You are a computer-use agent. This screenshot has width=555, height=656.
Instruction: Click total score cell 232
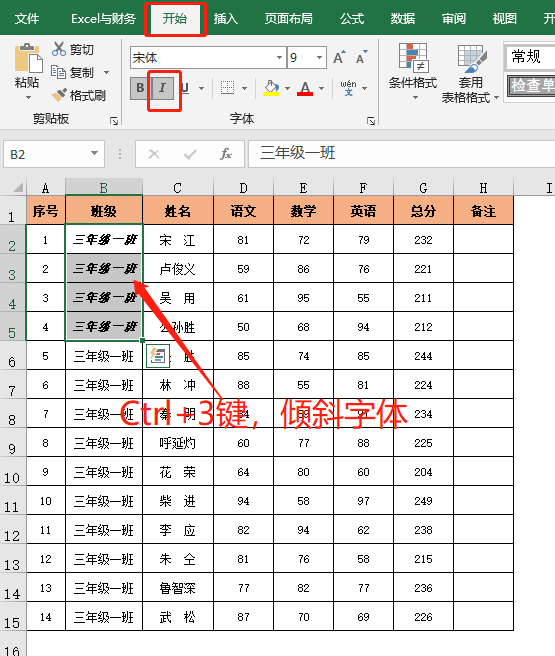(x=423, y=240)
